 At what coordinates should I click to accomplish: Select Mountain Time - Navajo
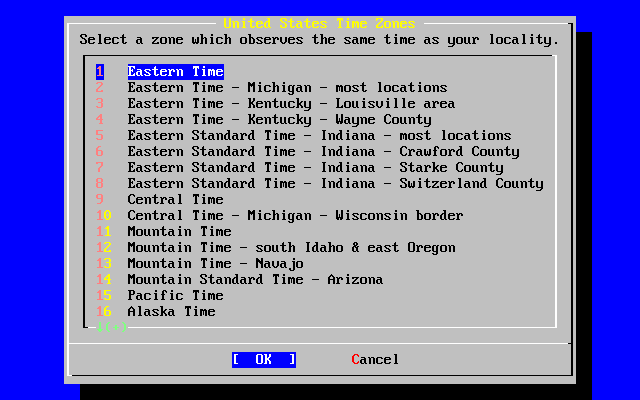(x=215, y=264)
